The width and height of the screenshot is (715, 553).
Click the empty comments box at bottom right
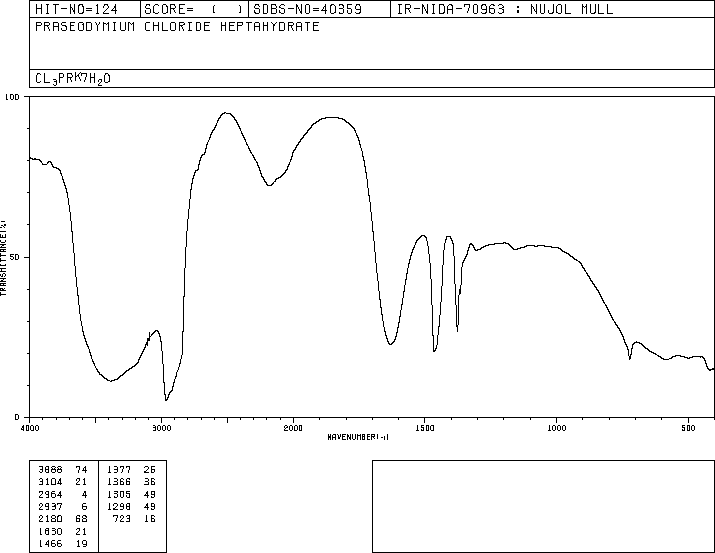point(543,506)
